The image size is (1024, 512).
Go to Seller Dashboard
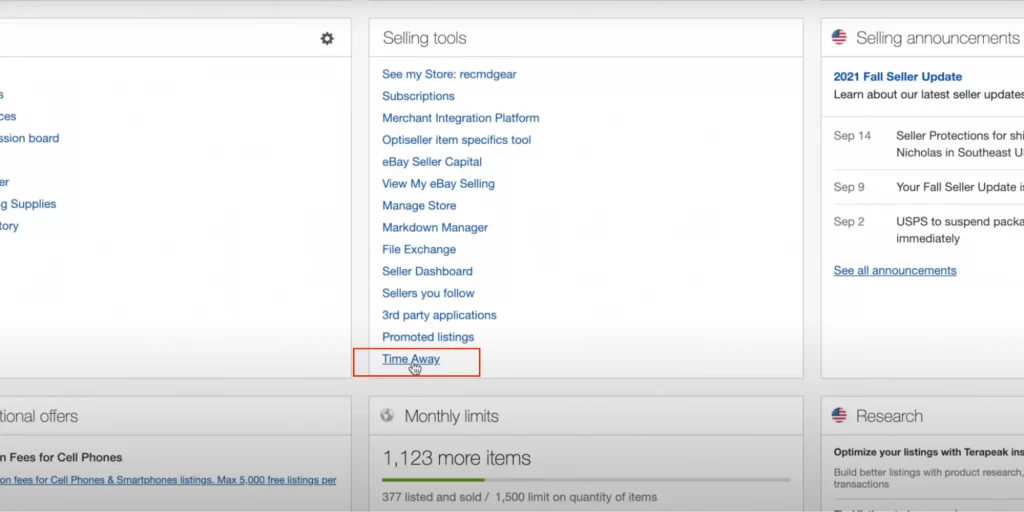pos(427,271)
